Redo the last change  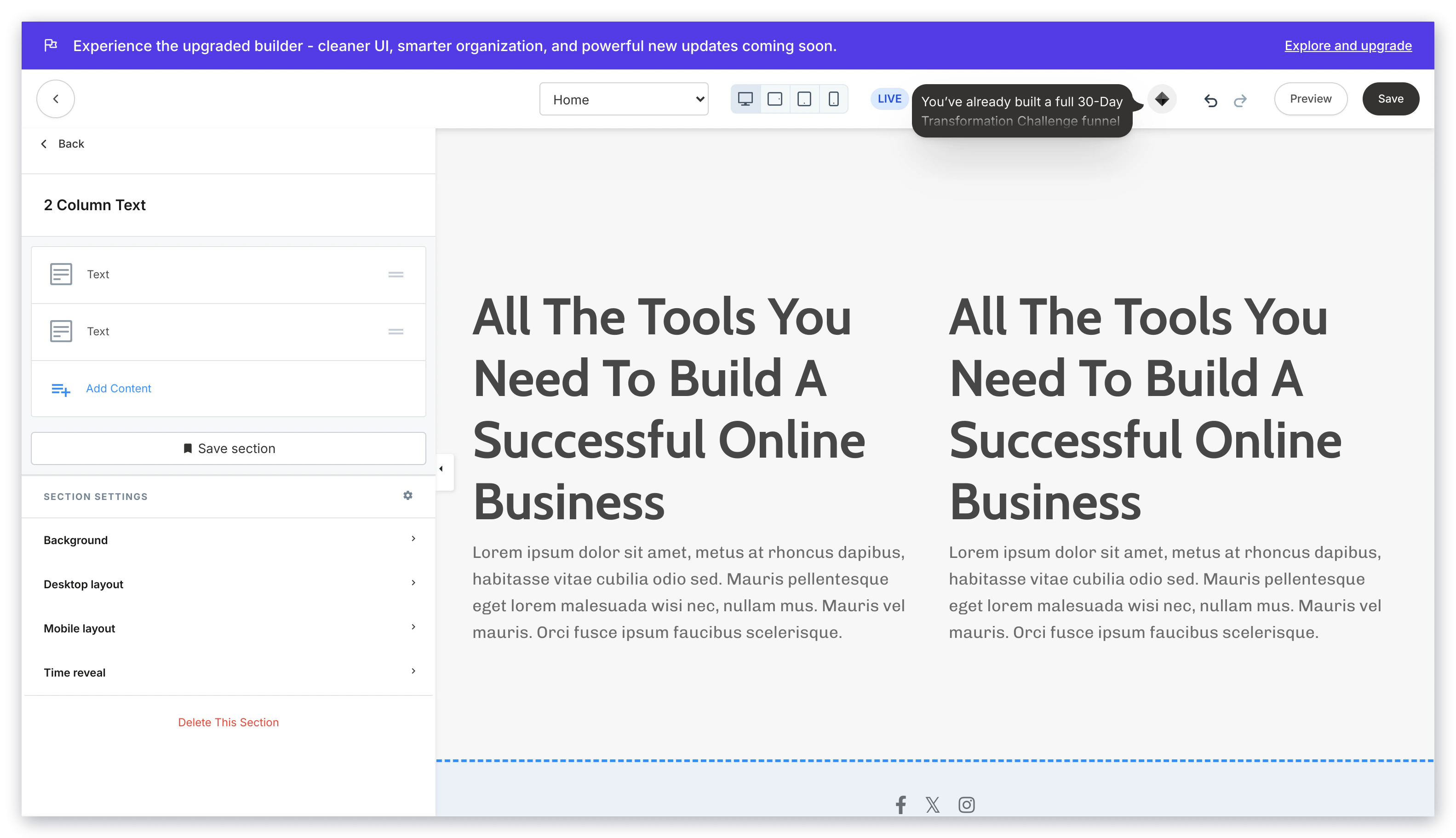coord(1239,100)
